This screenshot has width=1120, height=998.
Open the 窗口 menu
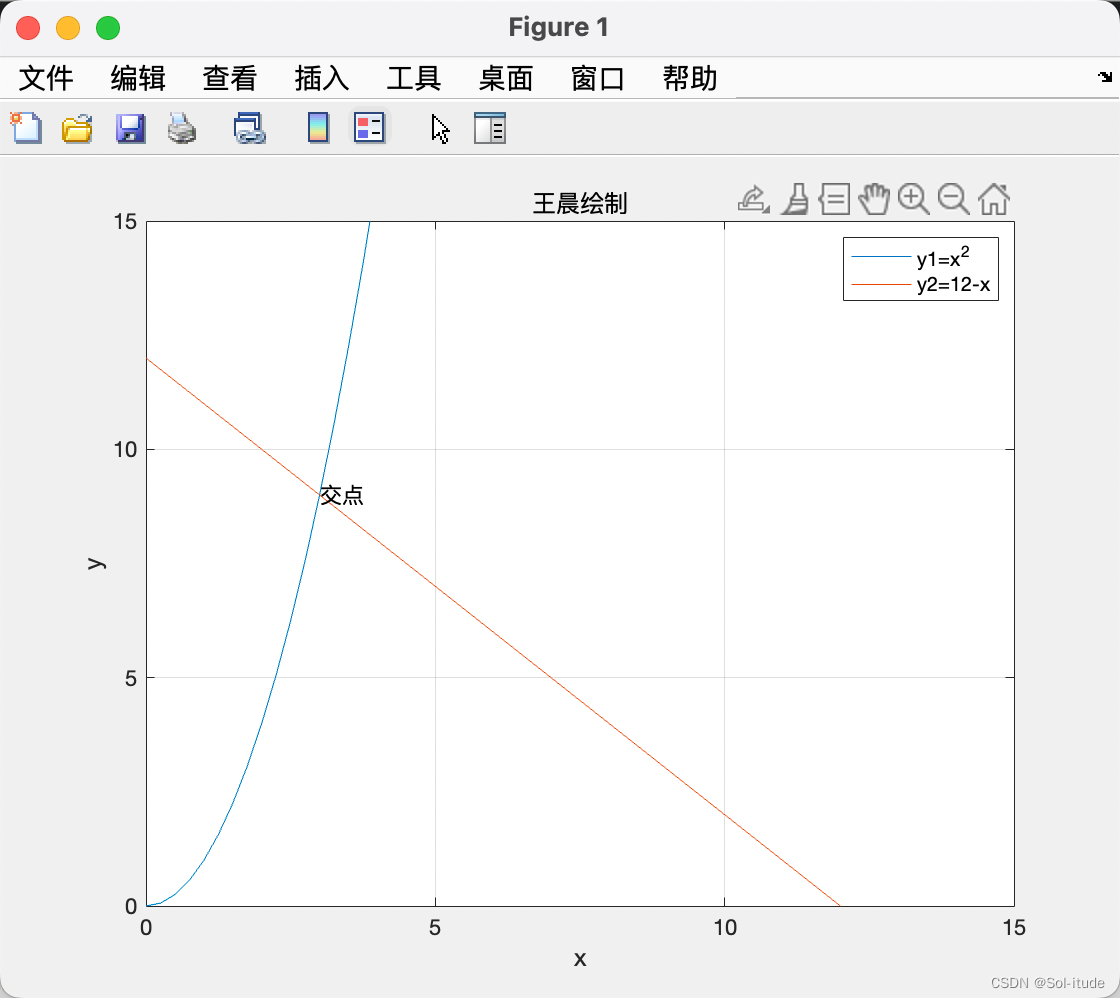tap(598, 78)
